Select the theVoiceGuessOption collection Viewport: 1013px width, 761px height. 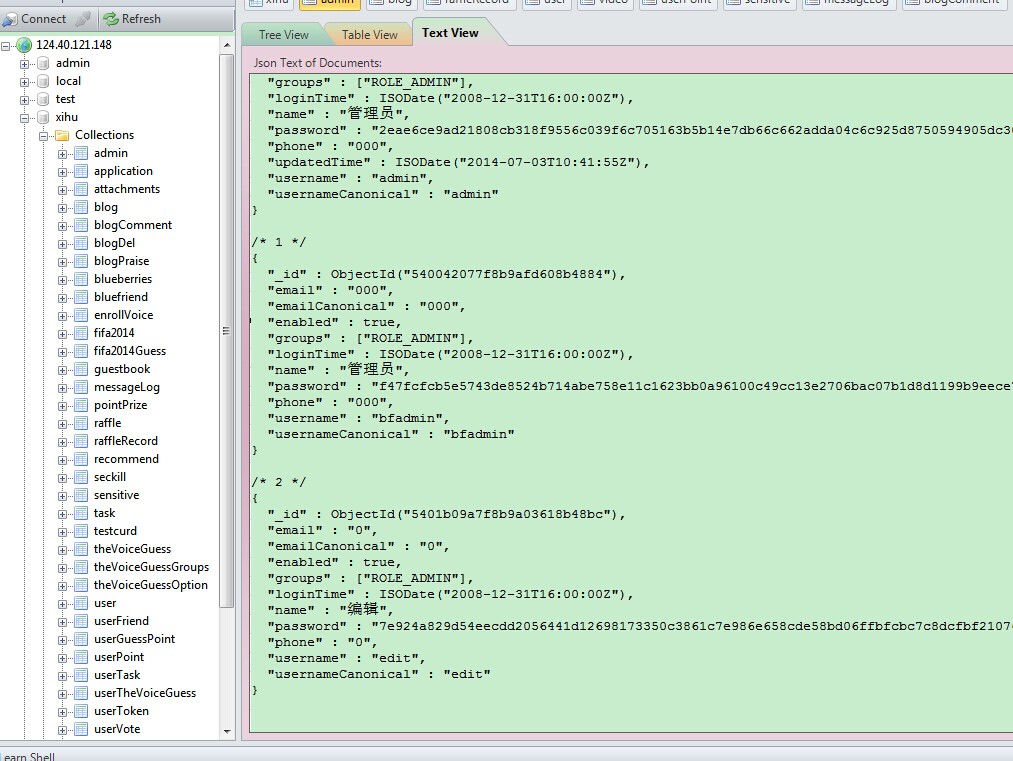coord(151,585)
